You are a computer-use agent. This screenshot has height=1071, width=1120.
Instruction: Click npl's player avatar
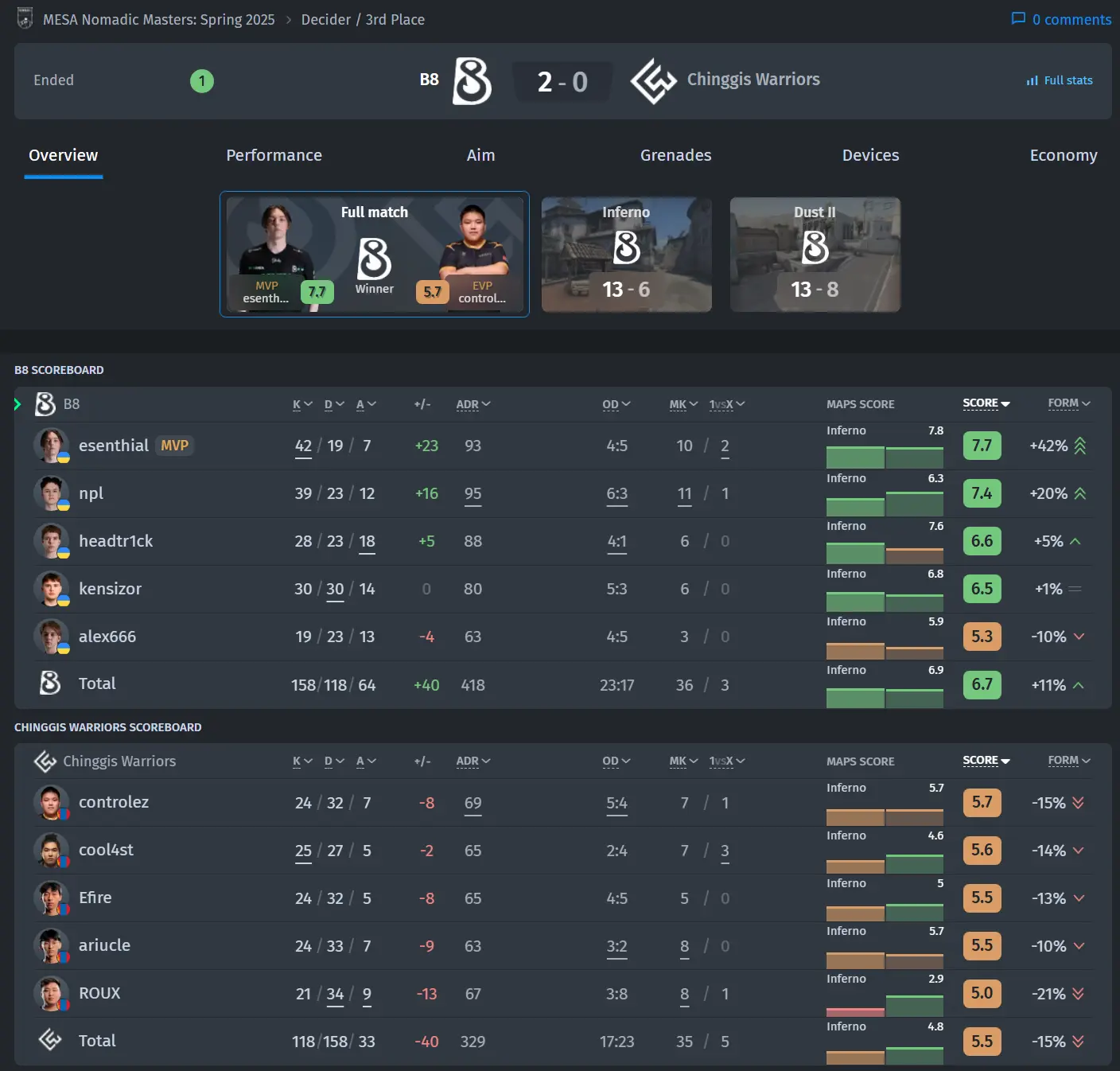(52, 493)
